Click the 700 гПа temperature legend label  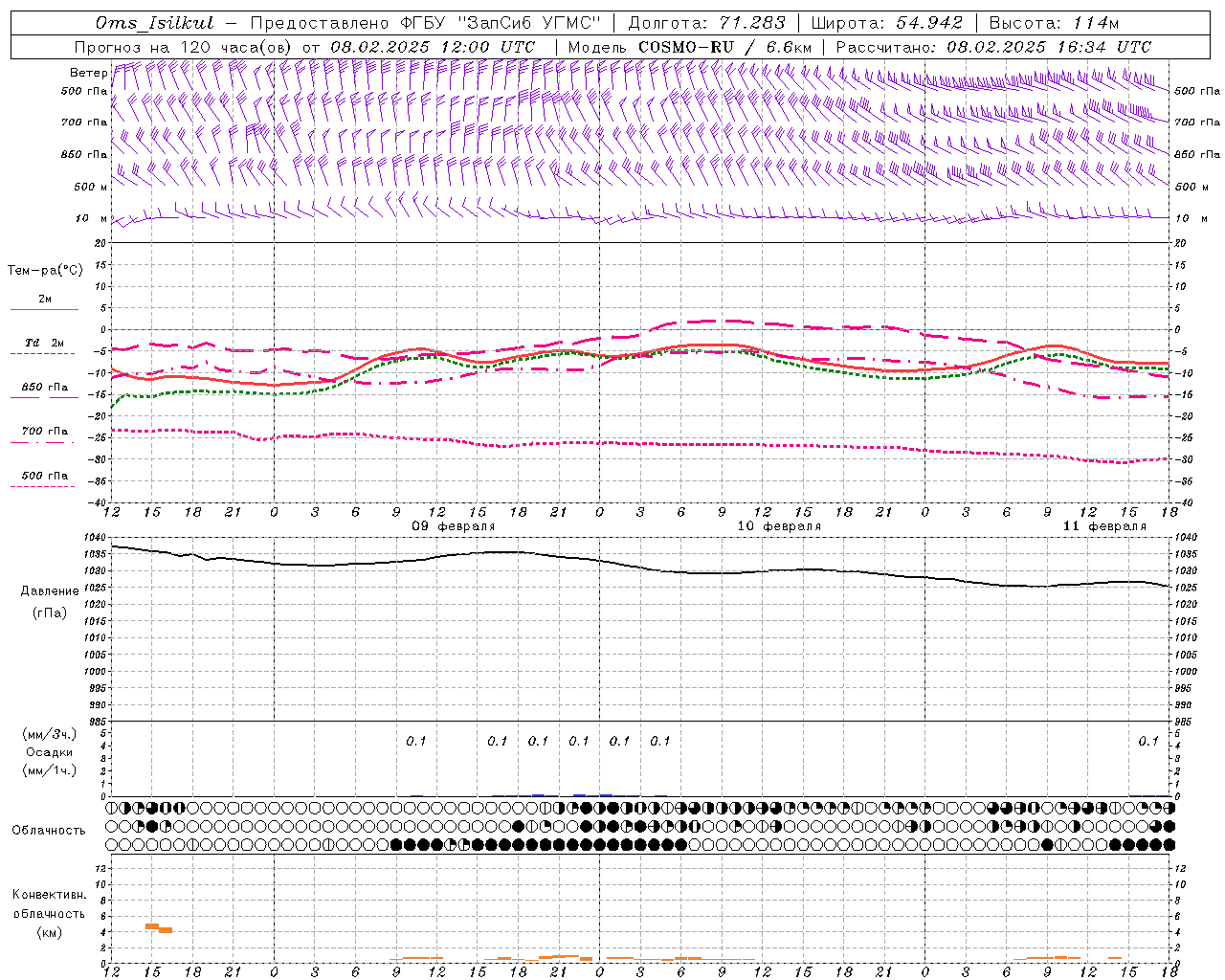tap(45, 431)
